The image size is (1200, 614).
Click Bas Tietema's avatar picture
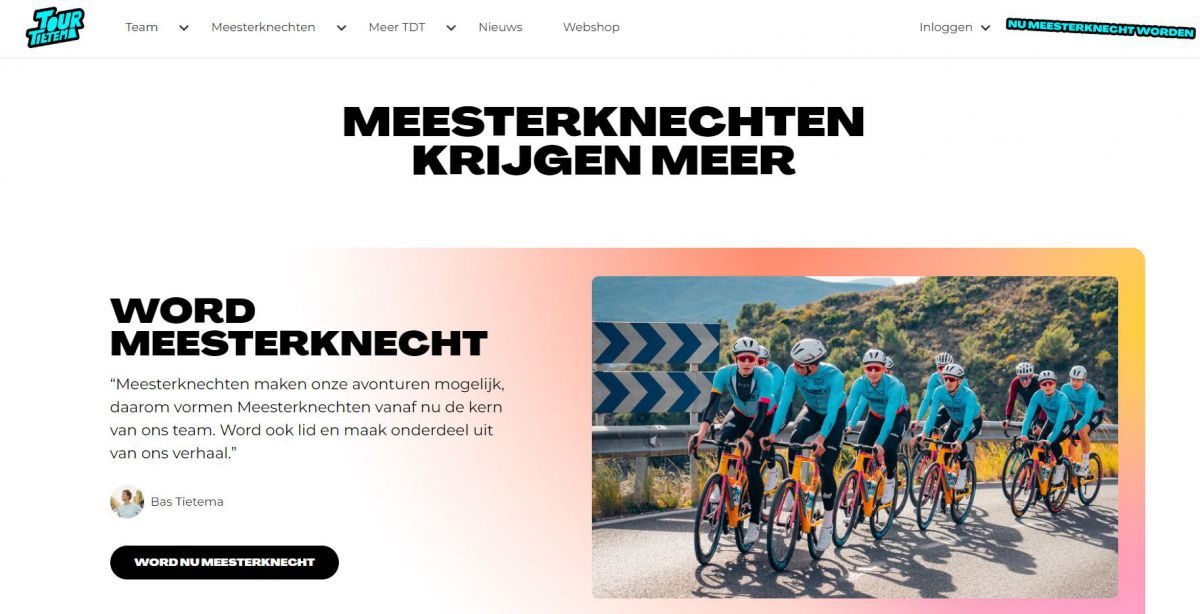127,501
